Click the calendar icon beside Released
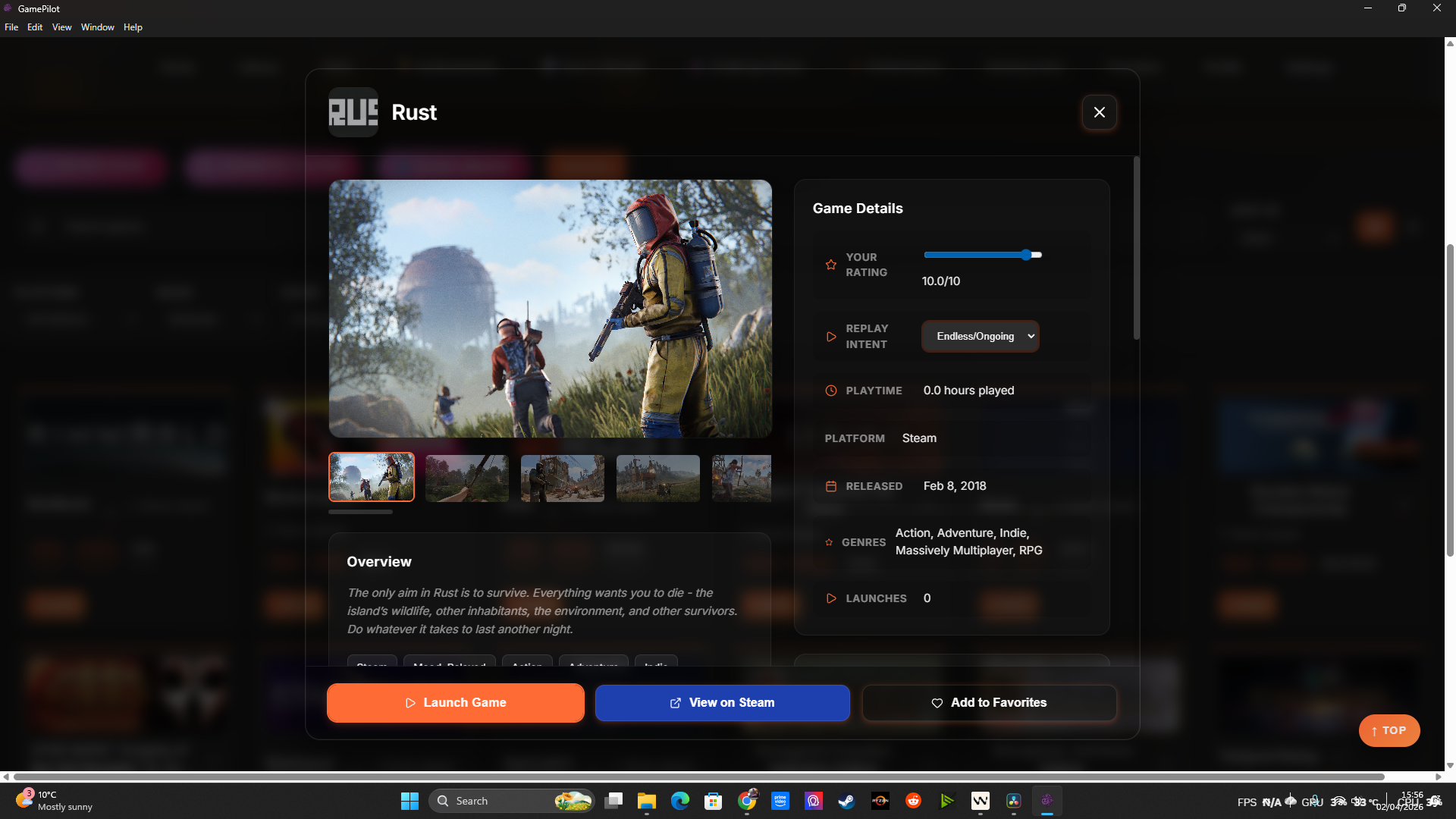This screenshot has height=819, width=1456. pos(831,486)
